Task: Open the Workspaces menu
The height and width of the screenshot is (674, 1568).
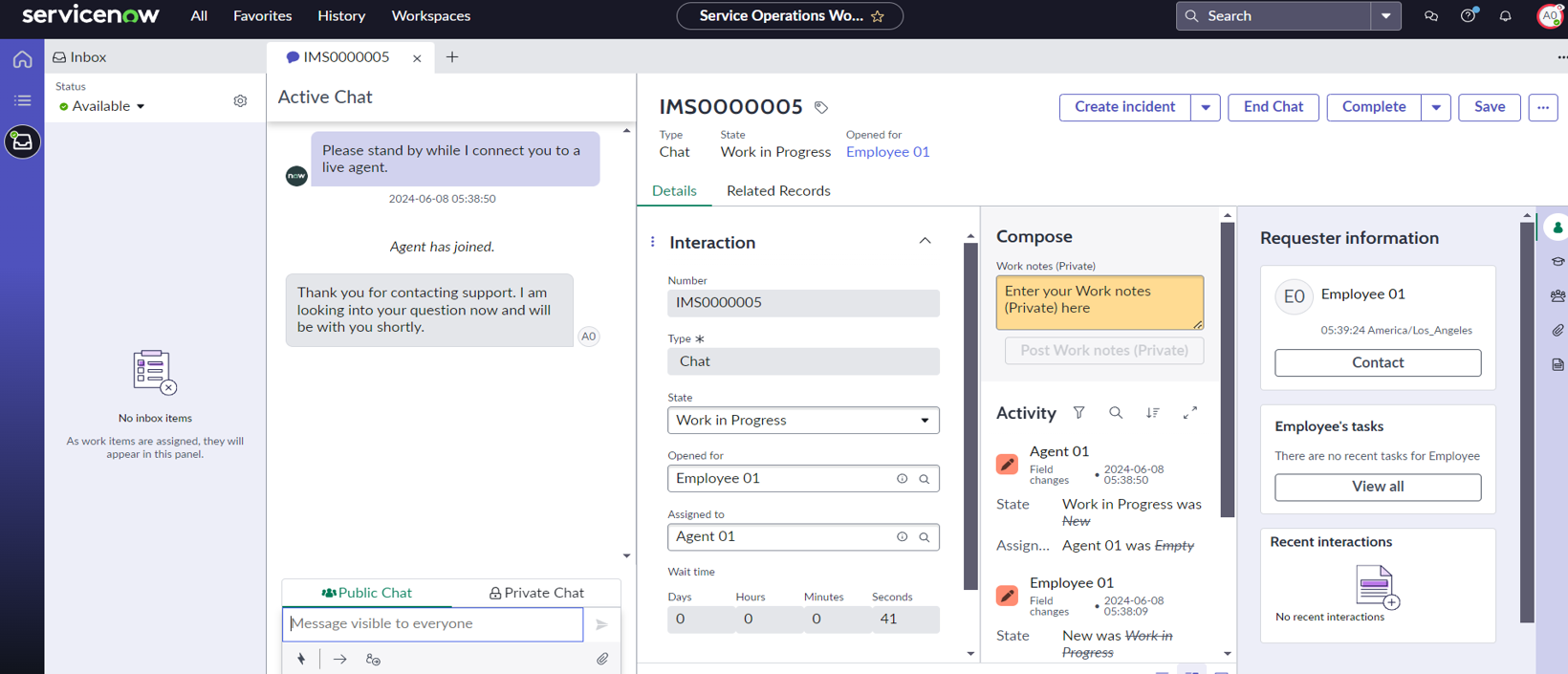Action: [x=430, y=16]
